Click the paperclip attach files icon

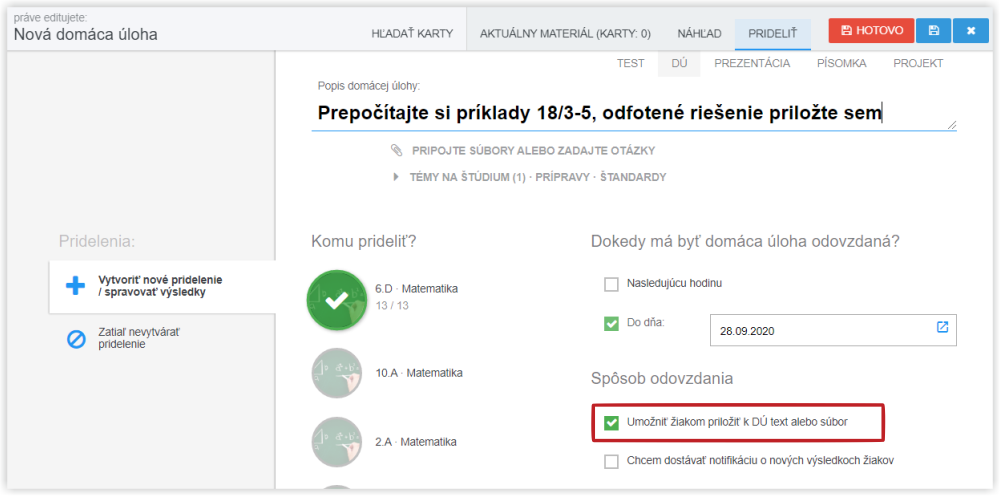397,150
